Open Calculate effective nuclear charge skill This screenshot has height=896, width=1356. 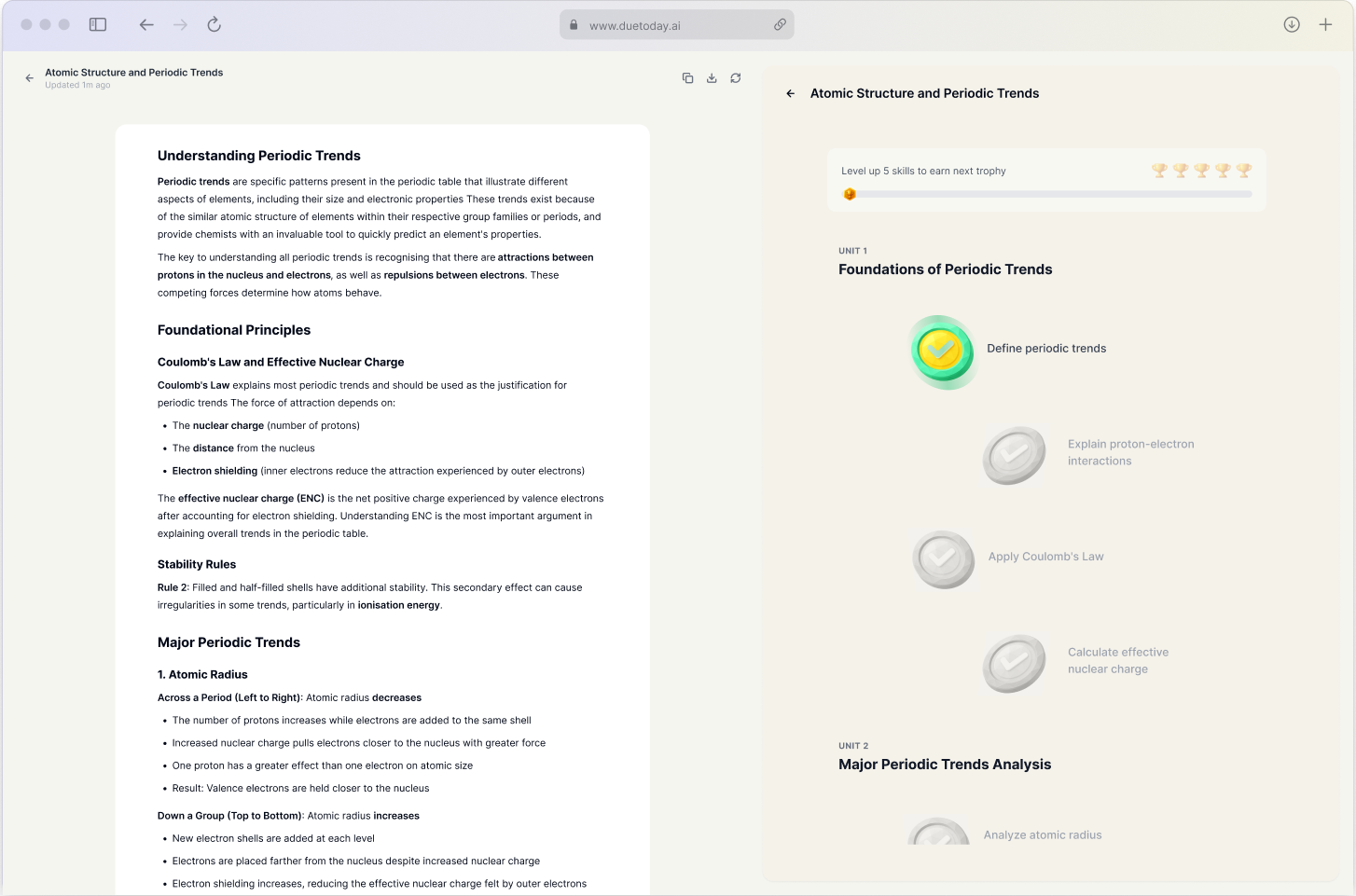point(1014,662)
